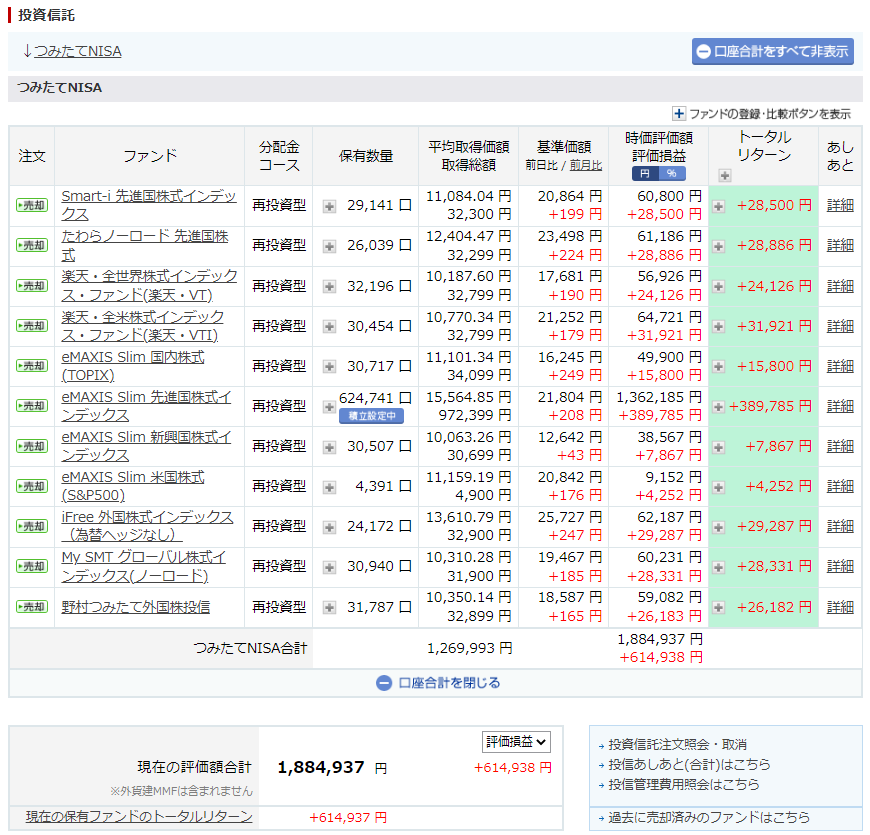
Task: Open 詳細 link for My SMT グローバル株式 row
Action: (x=840, y=566)
